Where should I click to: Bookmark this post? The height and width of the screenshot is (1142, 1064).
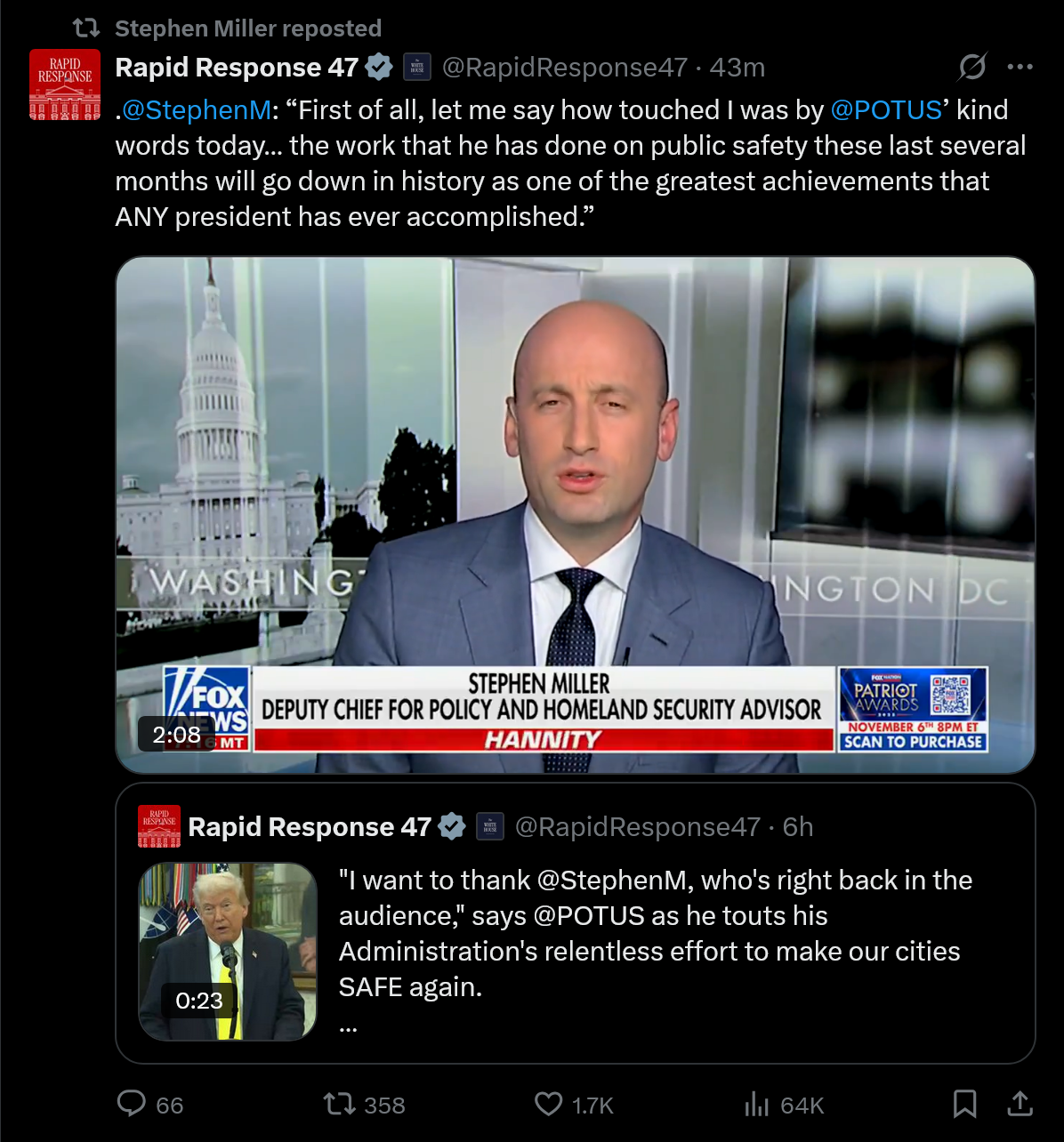point(965,1104)
